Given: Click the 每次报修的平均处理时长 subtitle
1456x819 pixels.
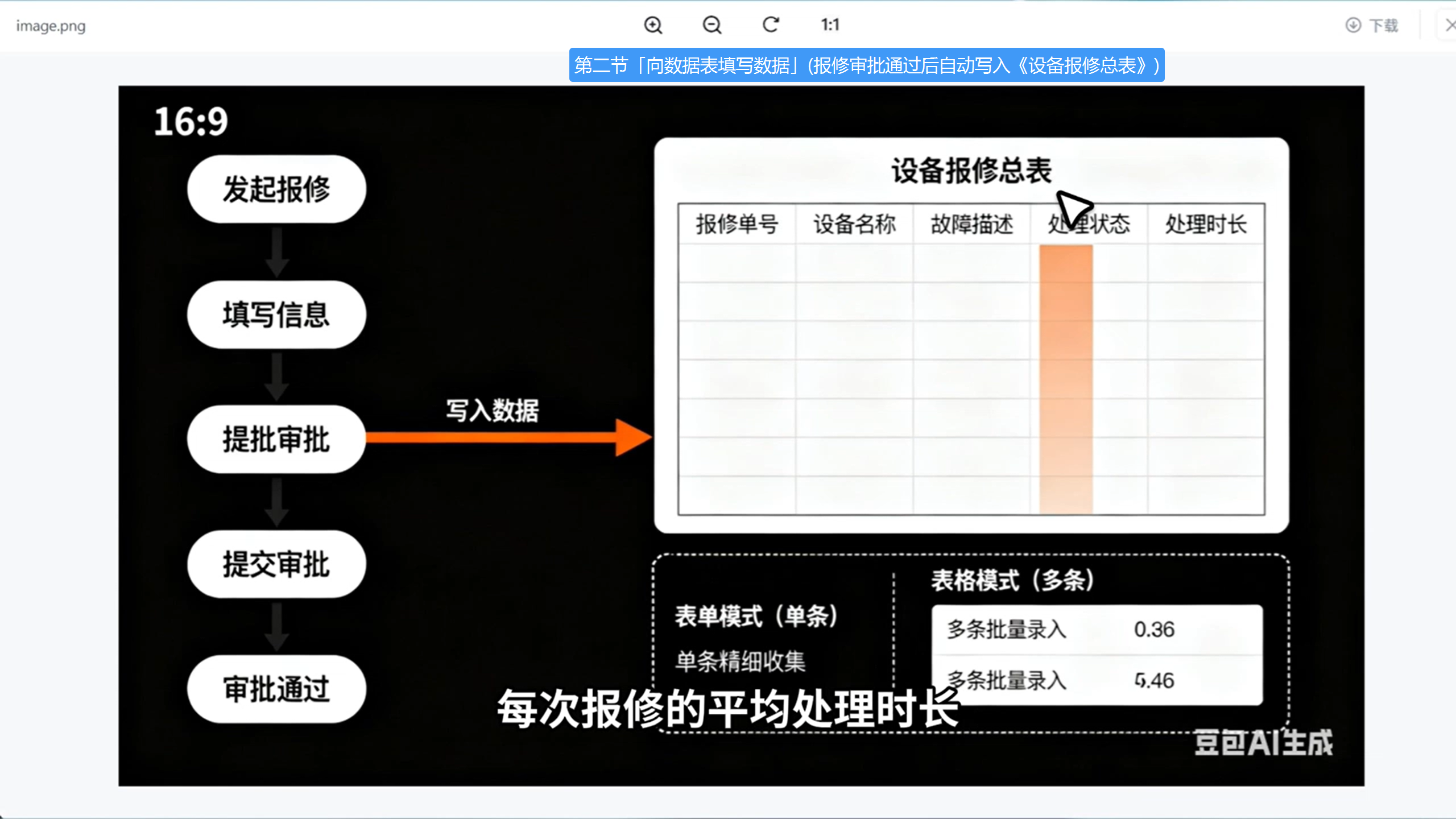Looking at the screenshot, I should click(729, 709).
